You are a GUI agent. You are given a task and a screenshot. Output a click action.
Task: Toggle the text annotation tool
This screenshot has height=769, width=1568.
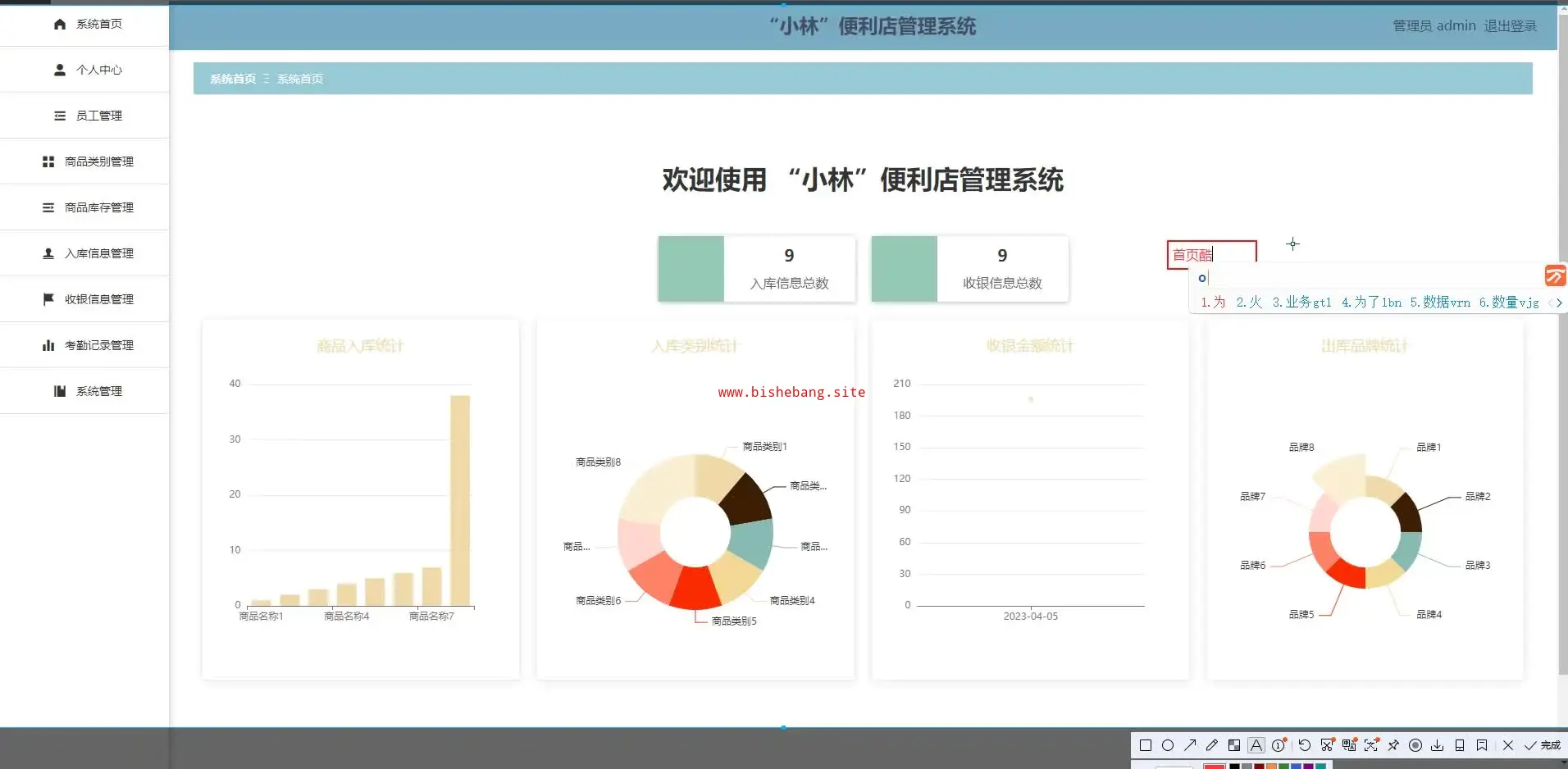click(x=1256, y=745)
